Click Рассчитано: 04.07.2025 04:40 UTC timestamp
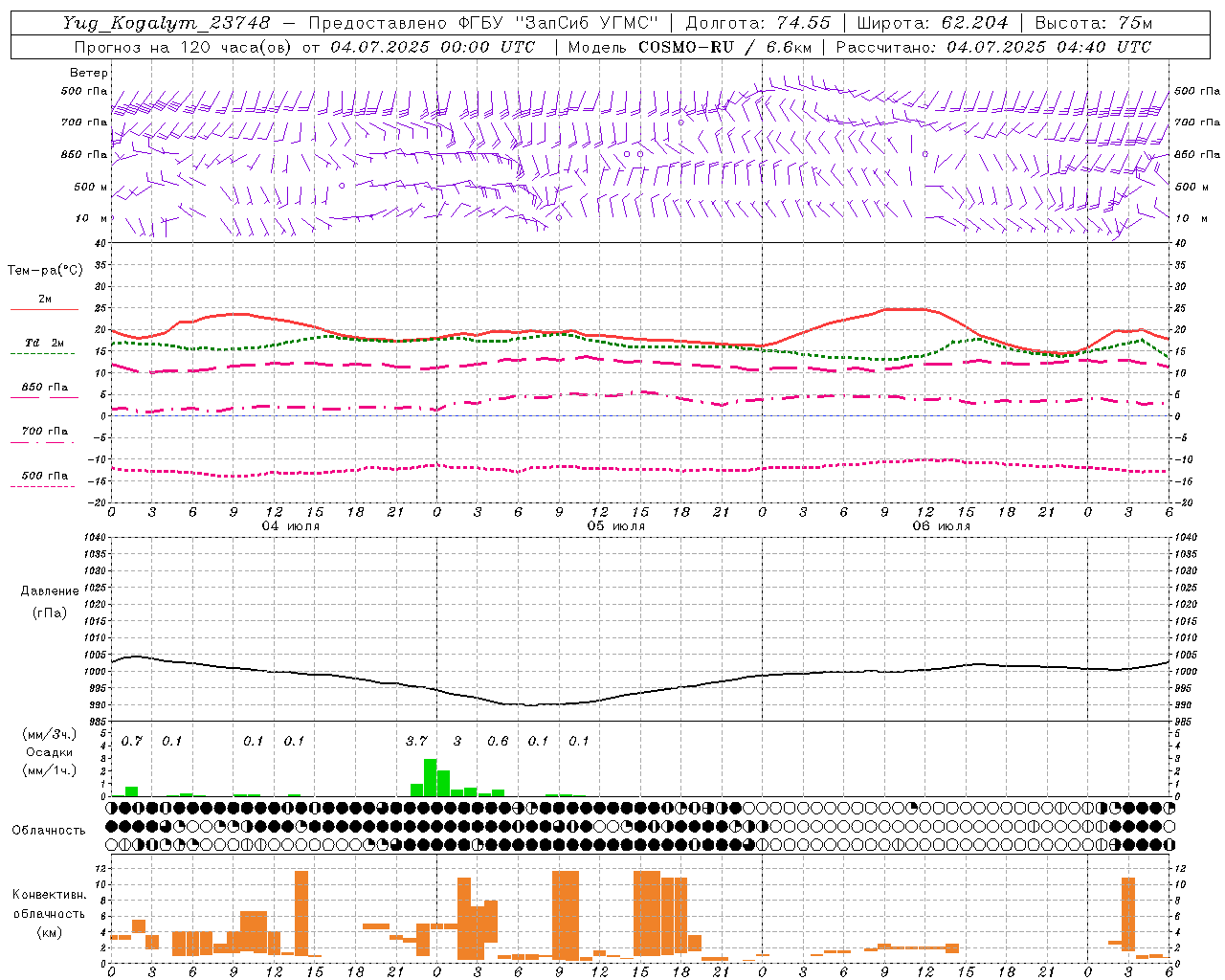 [x=993, y=47]
